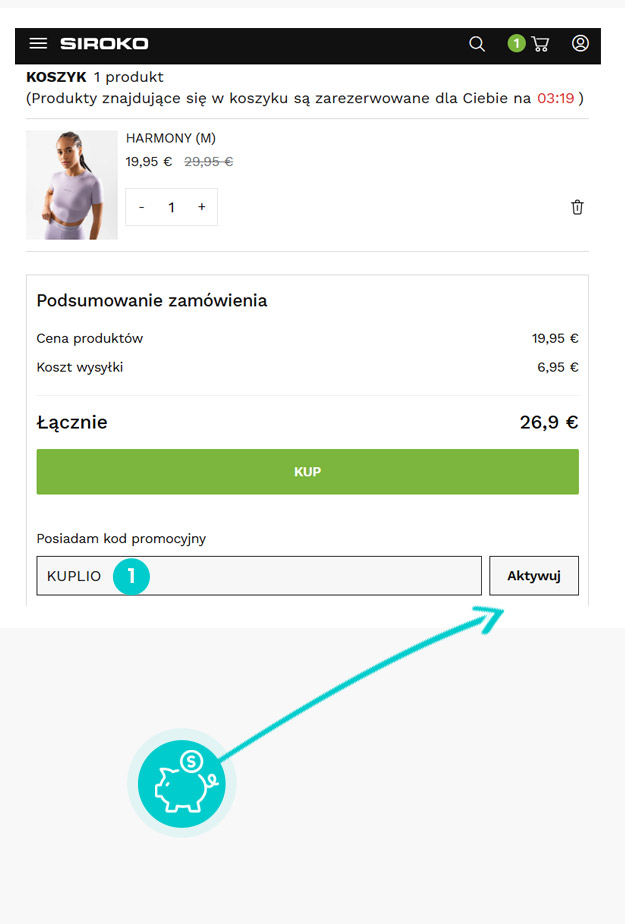This screenshot has width=625, height=924.
Task: Click the teal step number 1 marker
Action: pos(131,576)
